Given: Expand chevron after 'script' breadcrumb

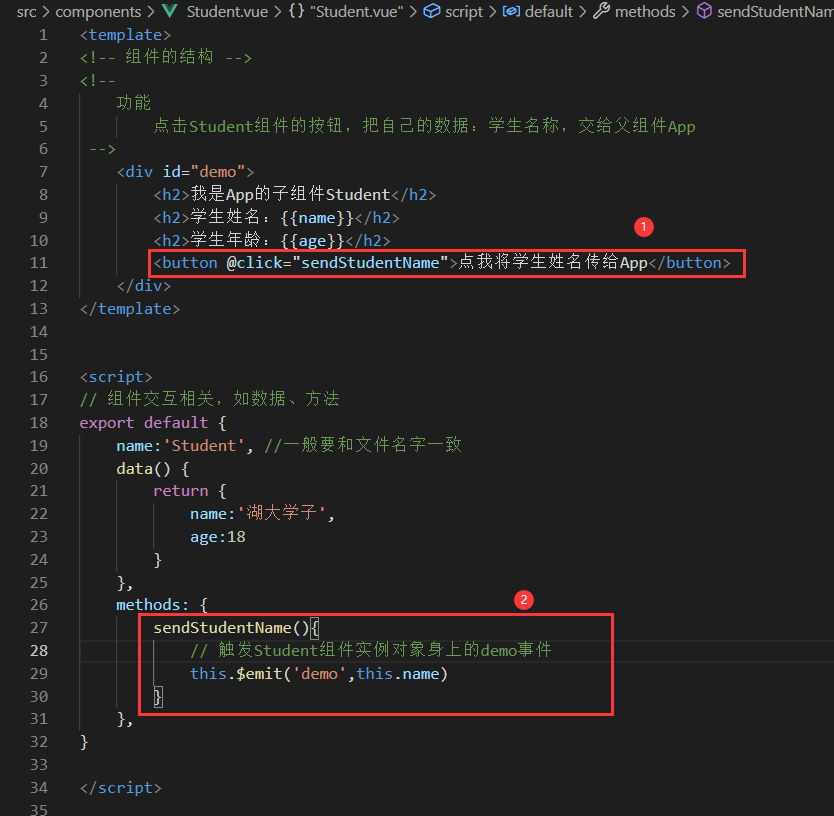Looking at the screenshot, I should tap(493, 12).
